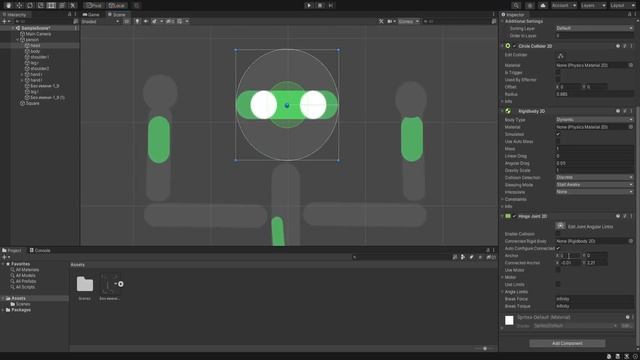Switch to the Scene tab
640x360 pixels.
[x=117, y=15]
